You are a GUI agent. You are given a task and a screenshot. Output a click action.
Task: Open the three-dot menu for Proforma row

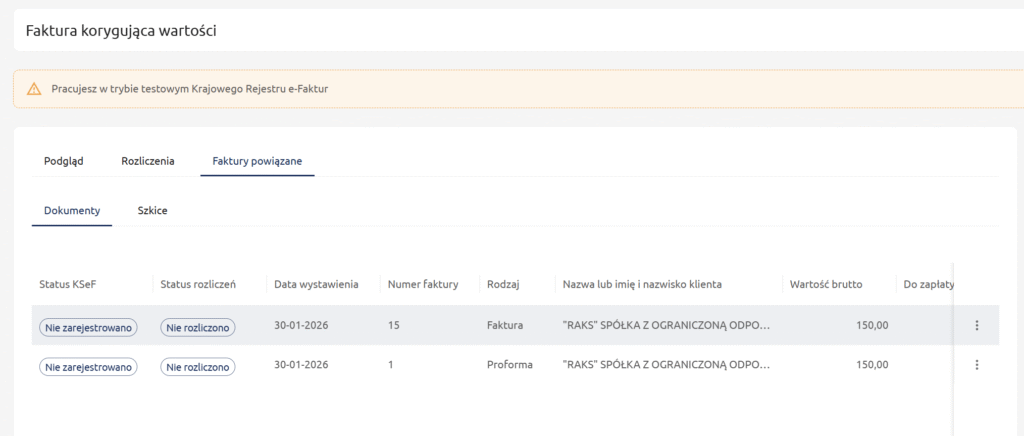(976, 366)
